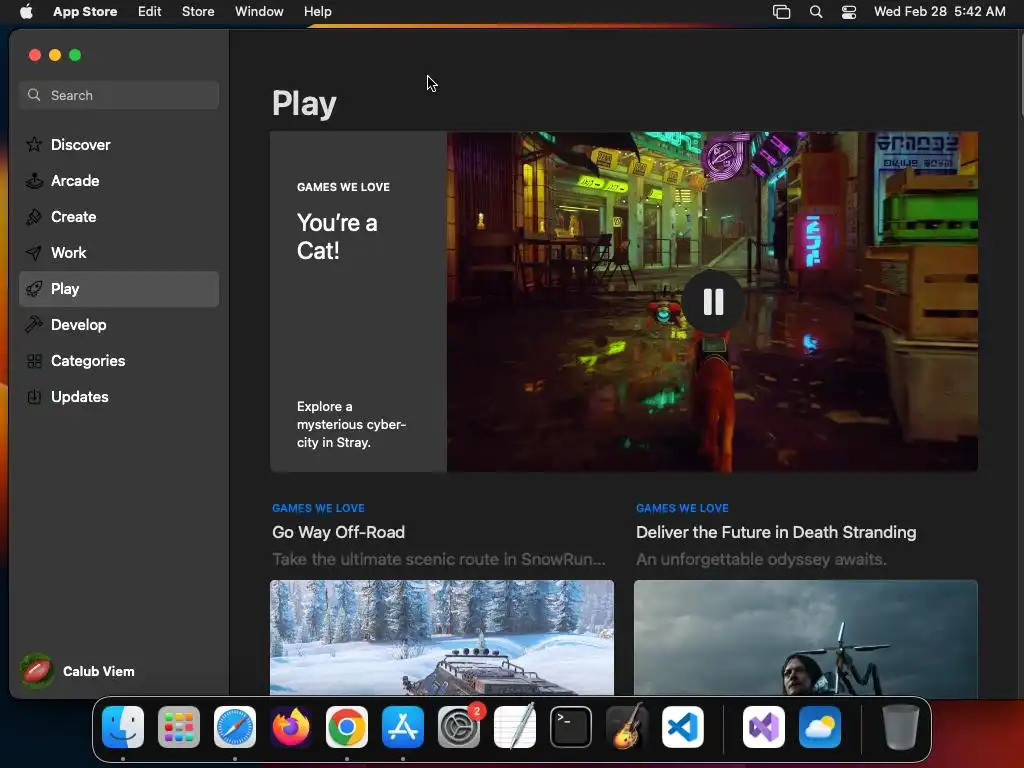The image size is (1024, 768).
Task: Open the You're a Cat! feature card
Action: click(x=624, y=302)
